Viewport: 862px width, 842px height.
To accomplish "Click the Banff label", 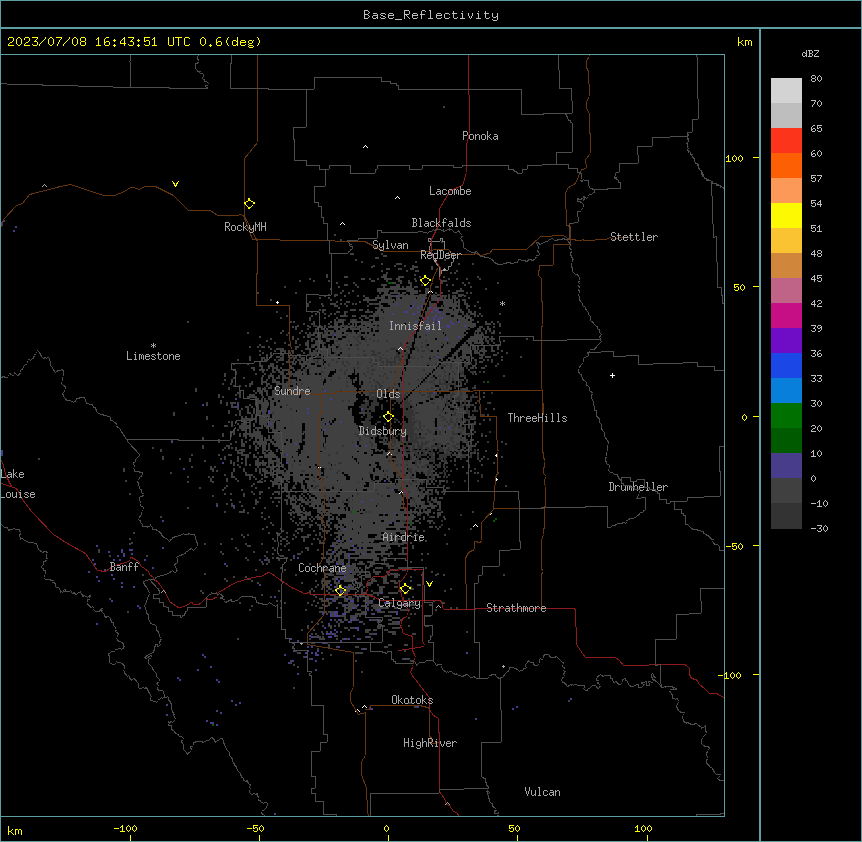I will click(x=124, y=567).
